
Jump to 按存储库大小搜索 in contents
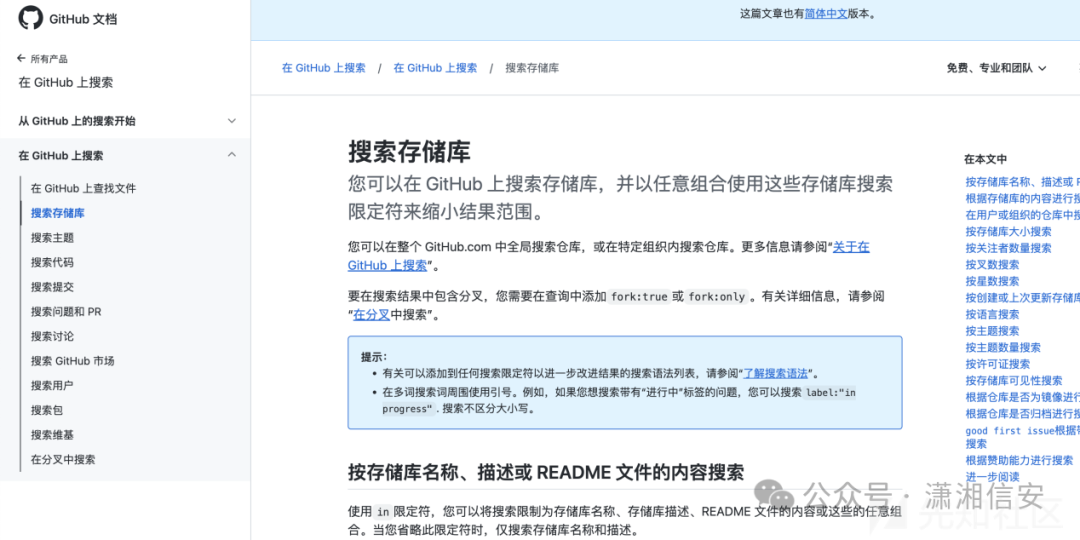coord(1008,231)
